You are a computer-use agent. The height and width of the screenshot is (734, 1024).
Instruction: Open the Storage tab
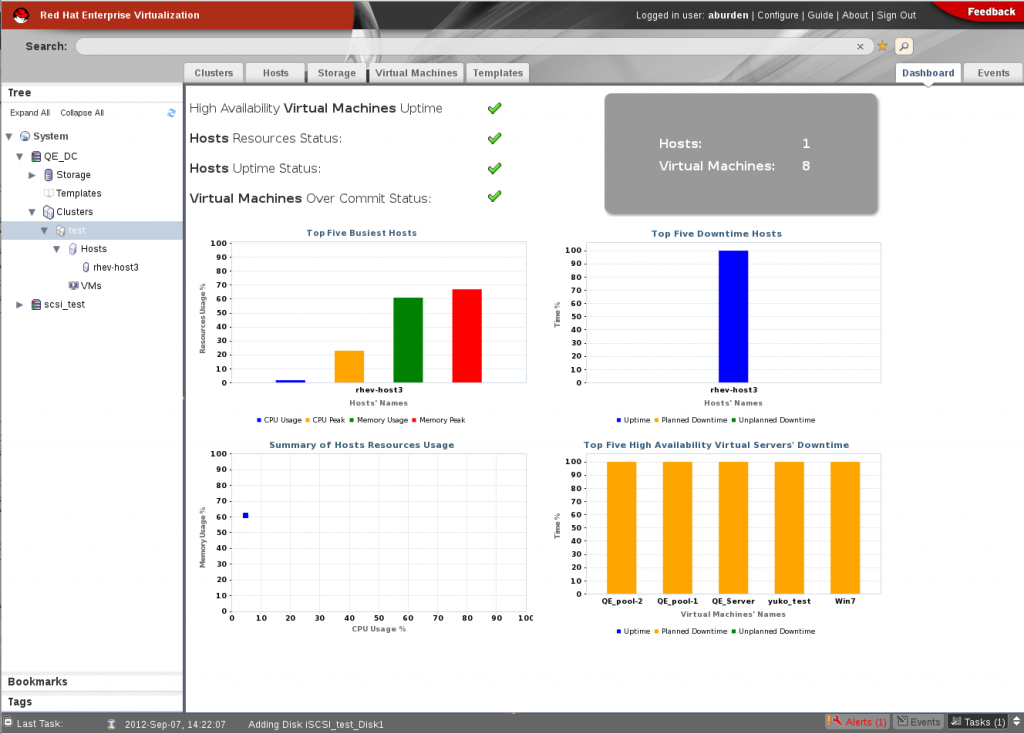coord(337,73)
